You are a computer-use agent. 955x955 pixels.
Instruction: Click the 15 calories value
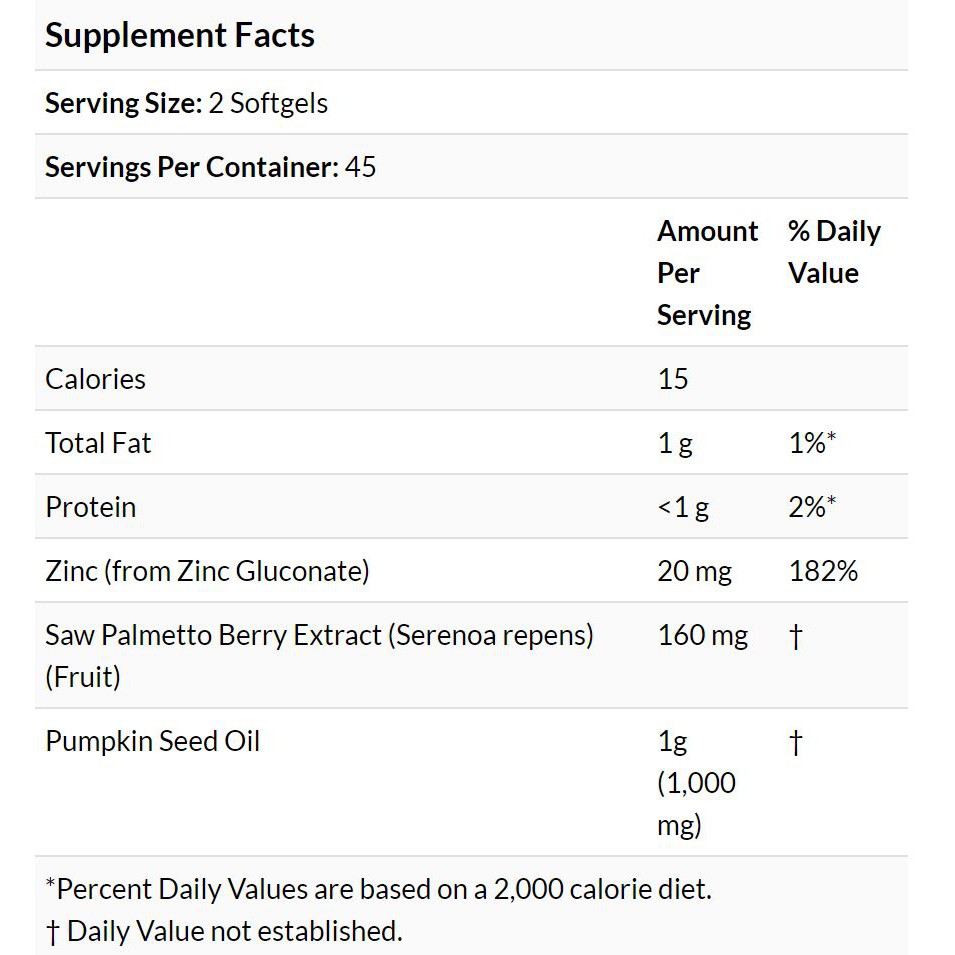[x=673, y=379]
